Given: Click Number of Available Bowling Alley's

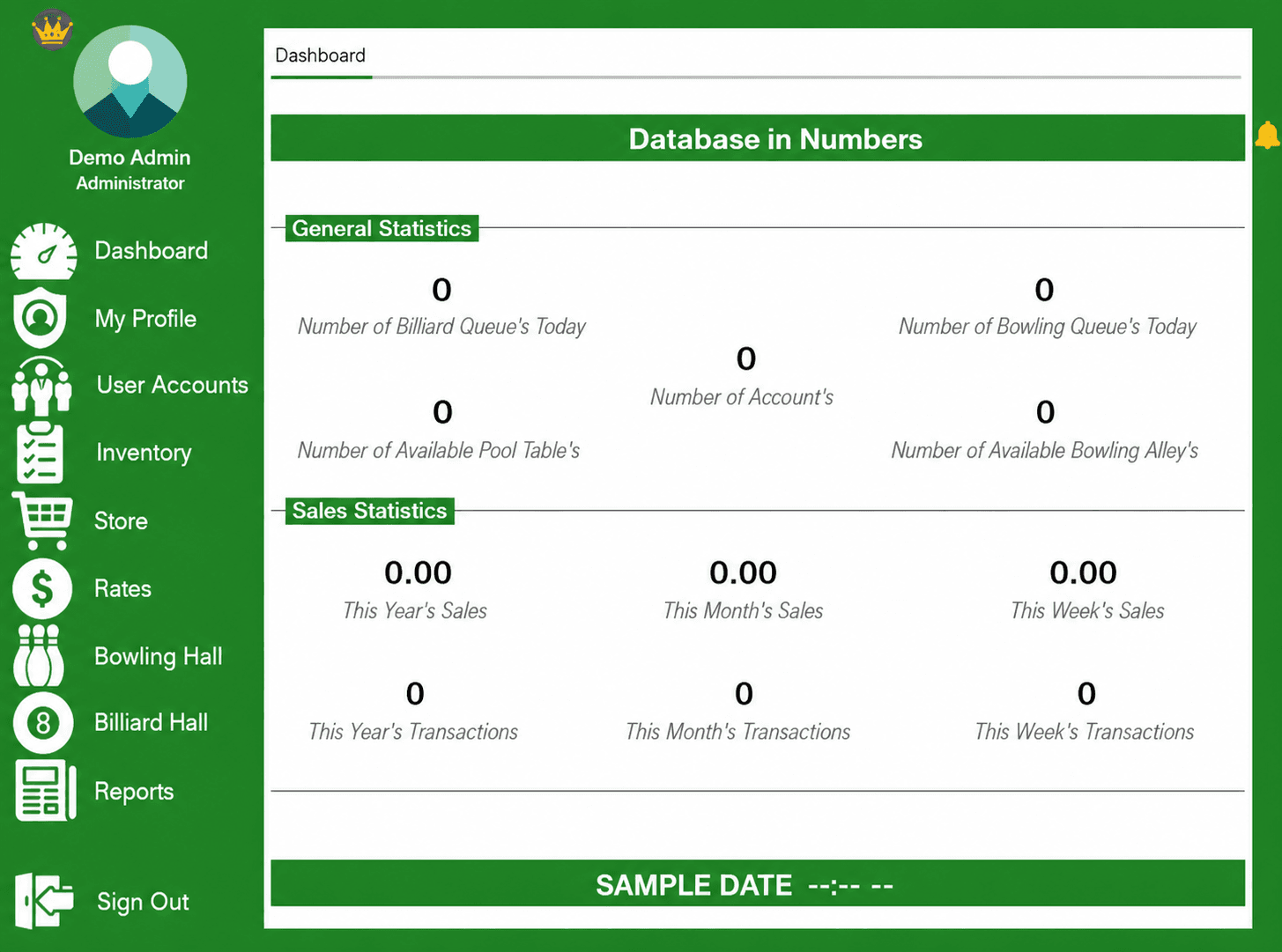Looking at the screenshot, I should [x=1045, y=451].
